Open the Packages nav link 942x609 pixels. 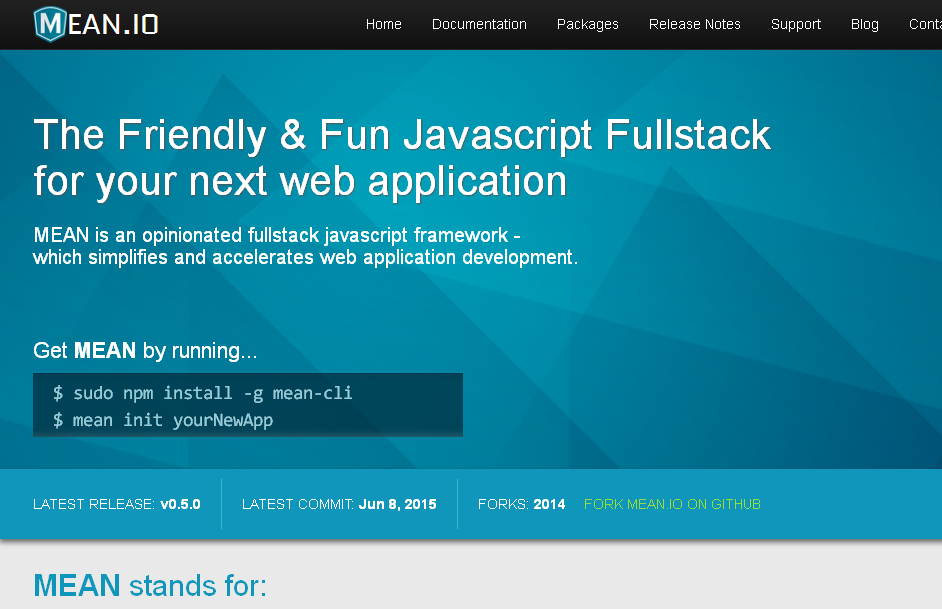587,24
